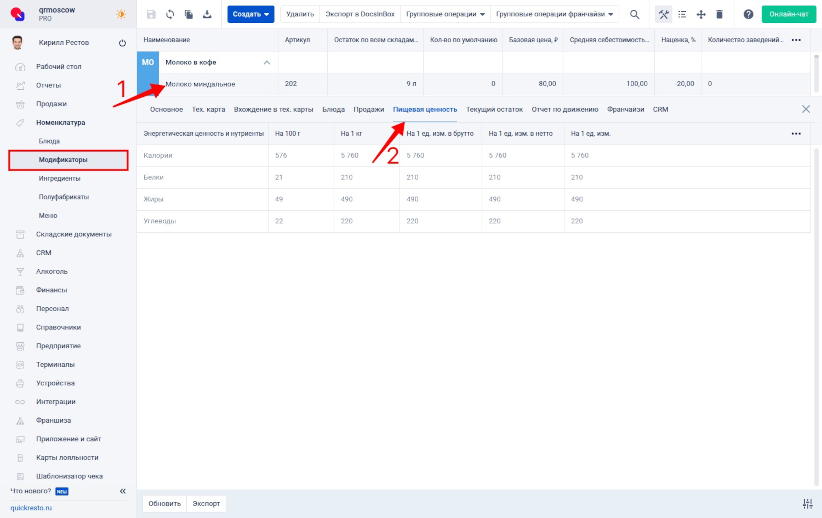Open the quickresto.ru link
The image size is (822, 518).
coord(31,508)
